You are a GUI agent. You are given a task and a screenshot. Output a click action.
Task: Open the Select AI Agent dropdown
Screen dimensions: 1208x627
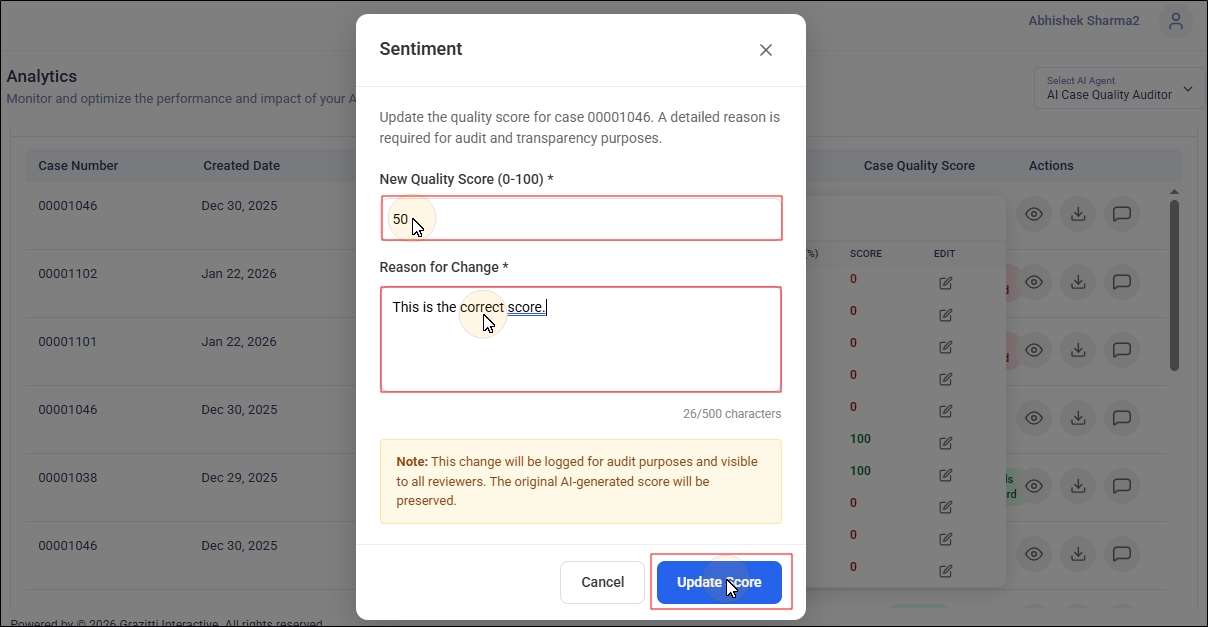click(1120, 89)
